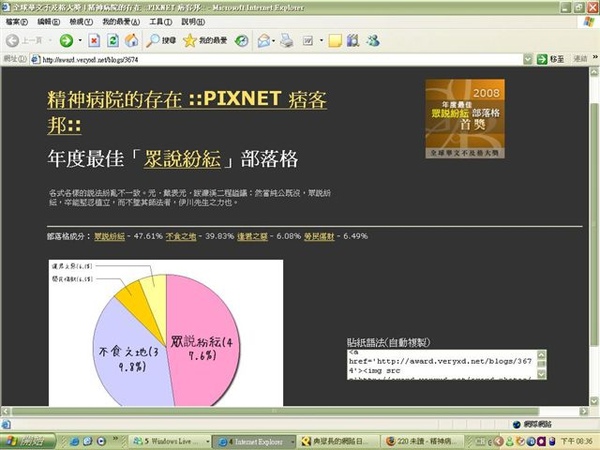Click the page status icon in status bar
This screenshot has height=450, width=600.
pos(6,424)
